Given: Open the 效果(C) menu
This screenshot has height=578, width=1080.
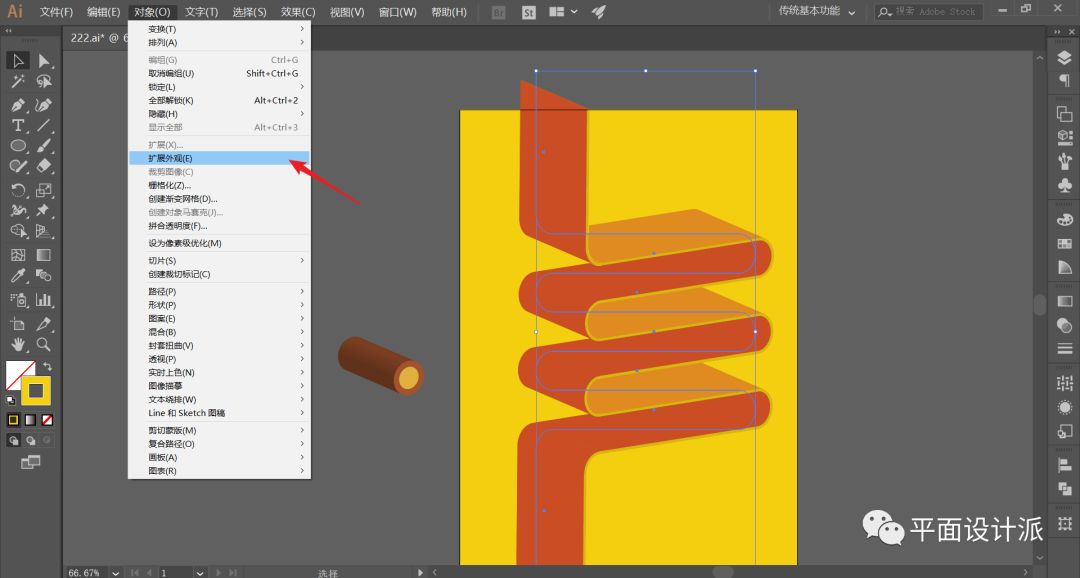Looking at the screenshot, I should 297,12.
